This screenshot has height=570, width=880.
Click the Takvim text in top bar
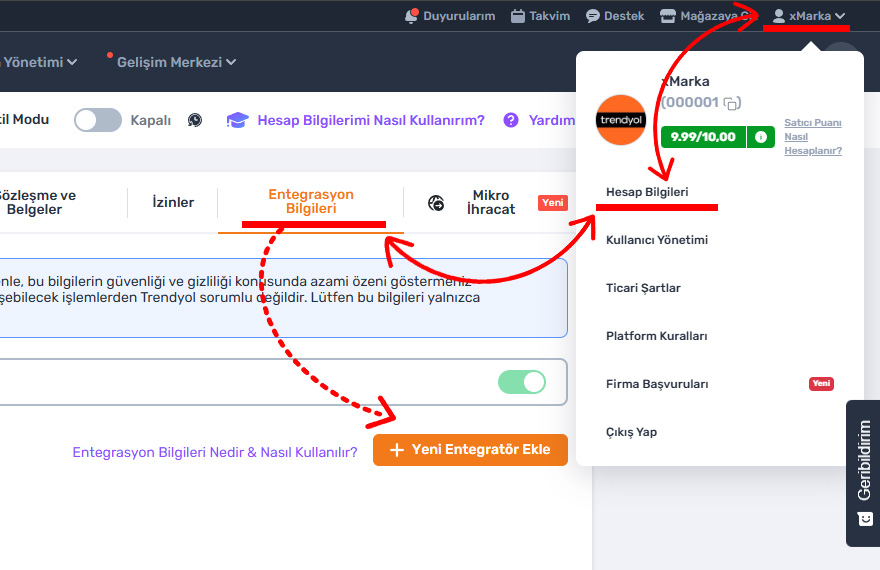(549, 16)
